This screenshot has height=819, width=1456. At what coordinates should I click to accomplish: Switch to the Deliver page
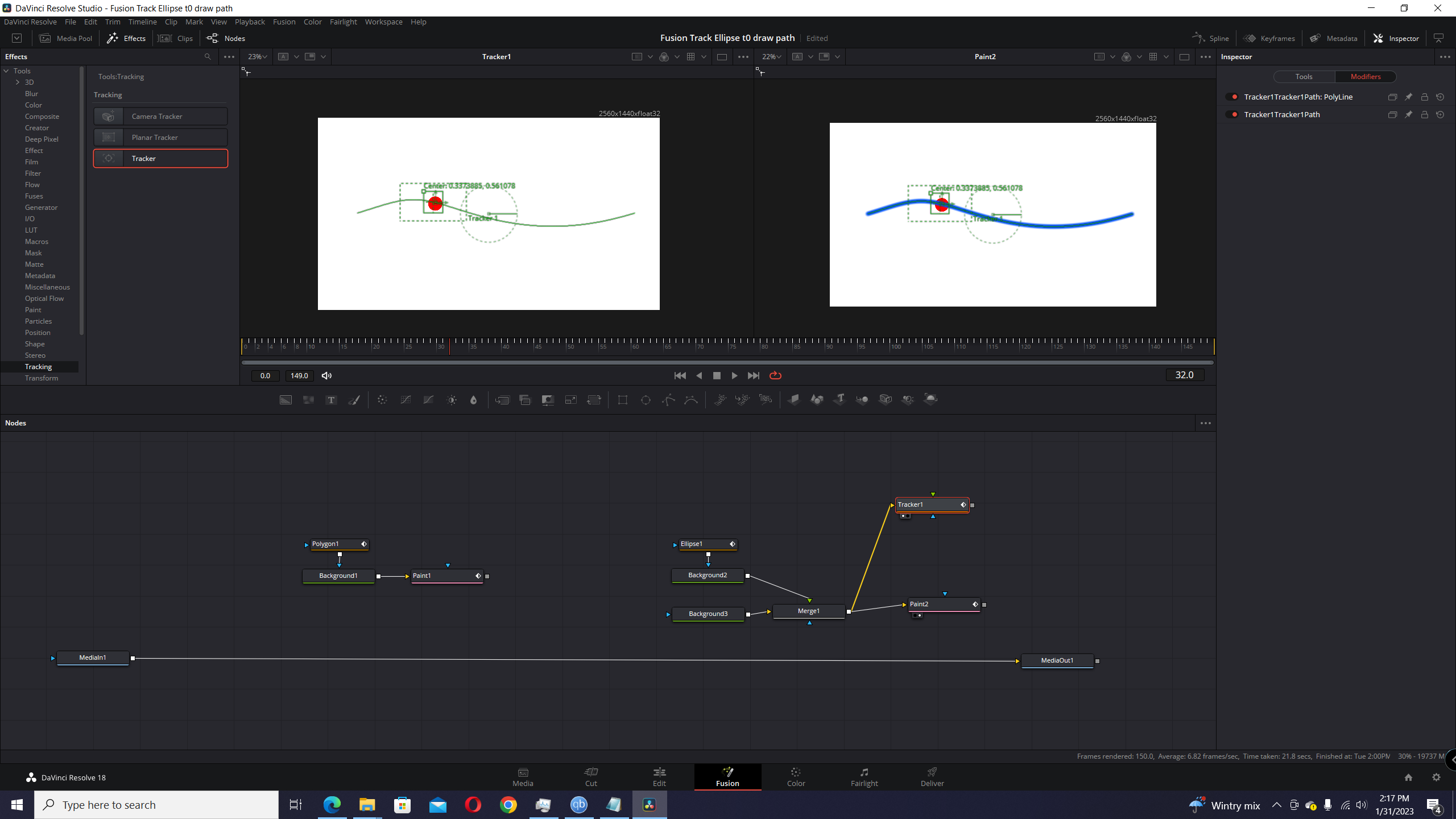932,777
